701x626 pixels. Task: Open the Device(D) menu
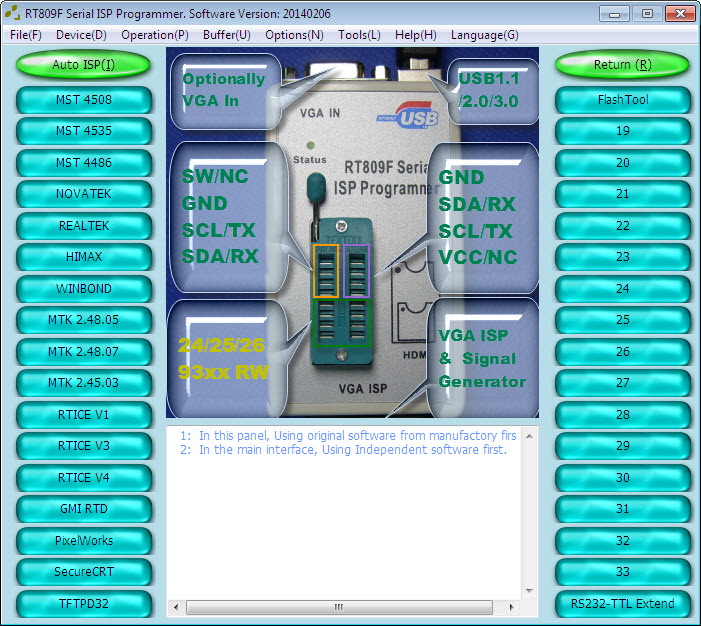point(81,35)
